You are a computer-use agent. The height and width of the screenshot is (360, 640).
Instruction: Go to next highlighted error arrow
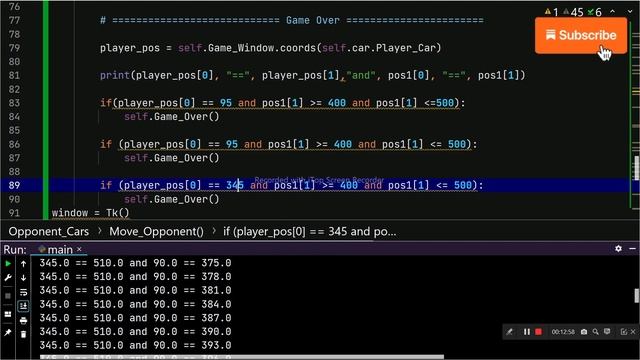click(x=630, y=12)
